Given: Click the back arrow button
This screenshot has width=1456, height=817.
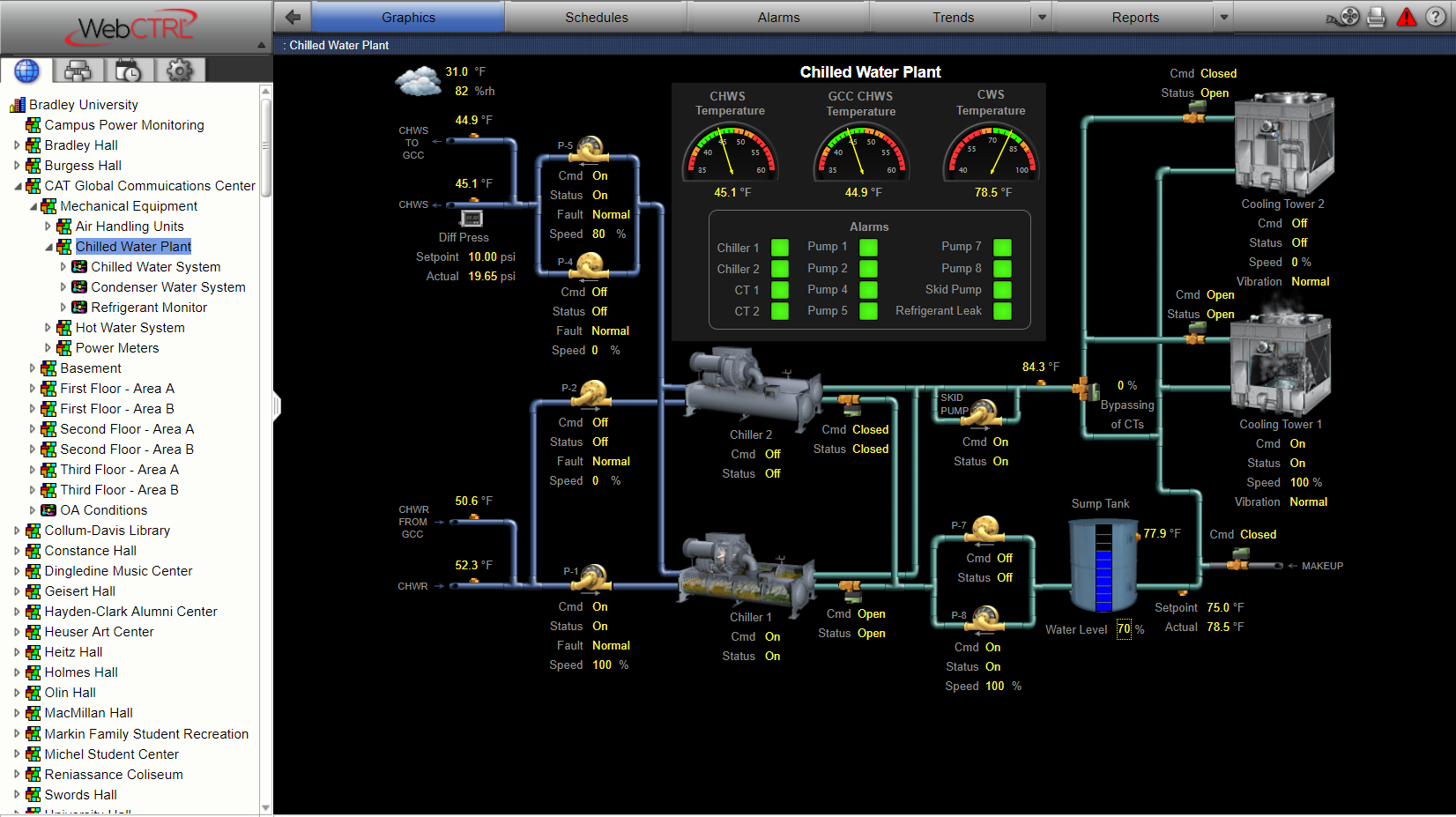Looking at the screenshot, I should click(x=293, y=17).
